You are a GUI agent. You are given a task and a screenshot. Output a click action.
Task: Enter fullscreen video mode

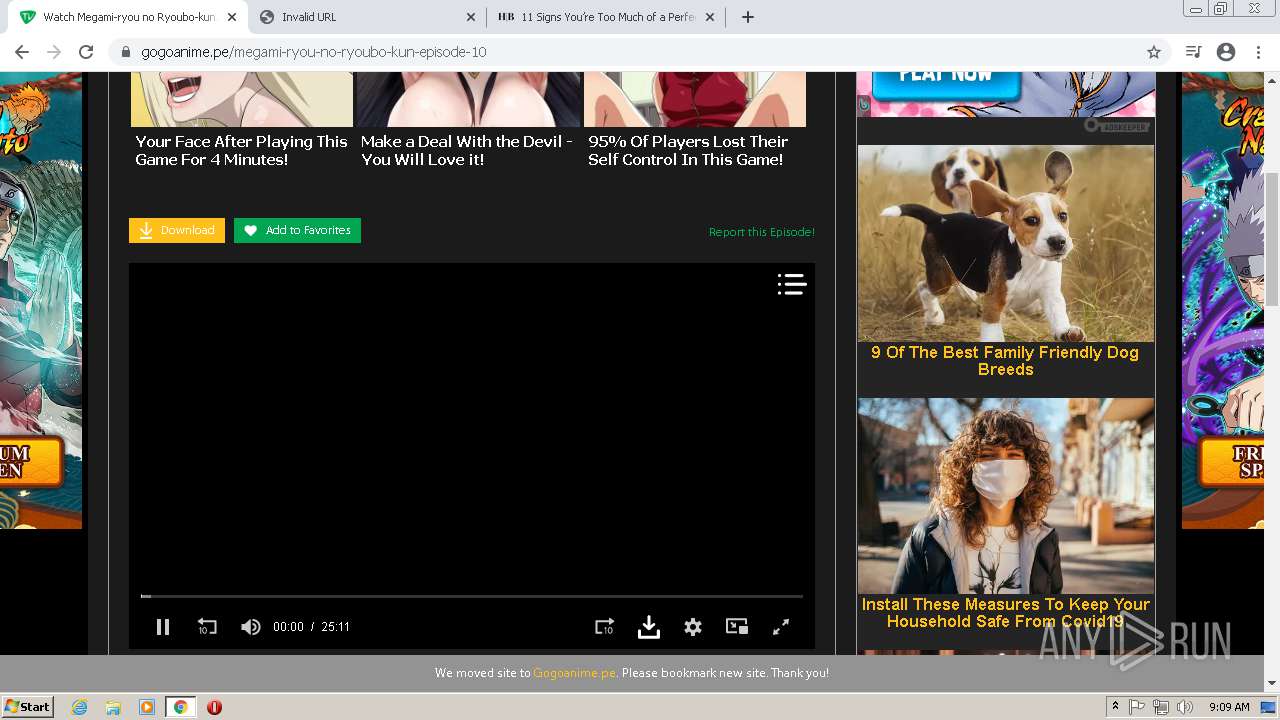tap(781, 627)
